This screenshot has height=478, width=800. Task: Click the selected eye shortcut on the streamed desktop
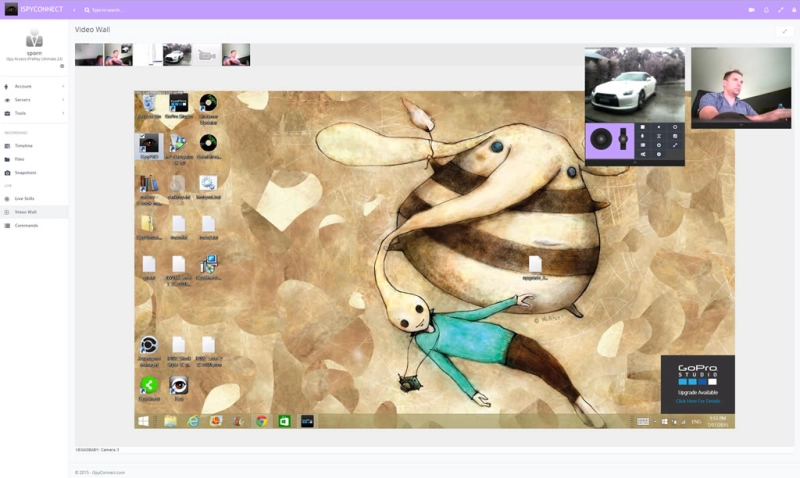[149, 147]
